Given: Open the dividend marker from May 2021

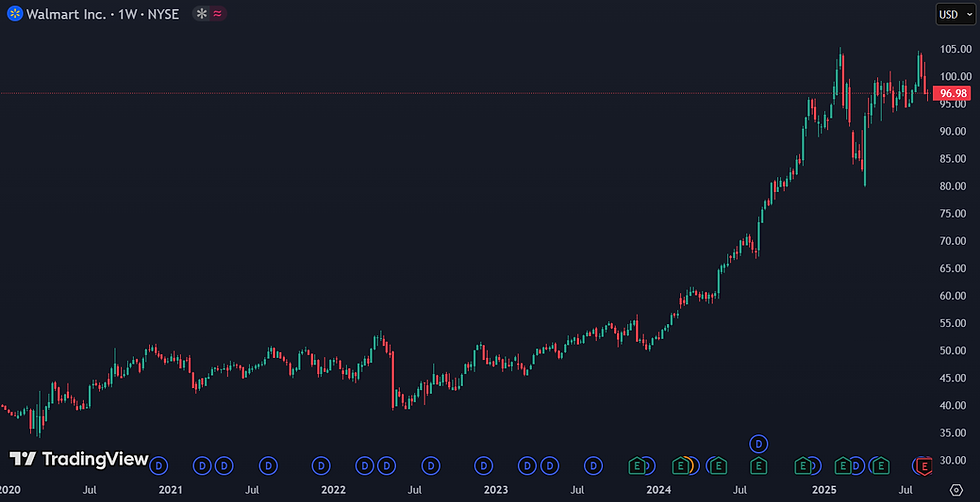Looking at the screenshot, I should click(224, 465).
